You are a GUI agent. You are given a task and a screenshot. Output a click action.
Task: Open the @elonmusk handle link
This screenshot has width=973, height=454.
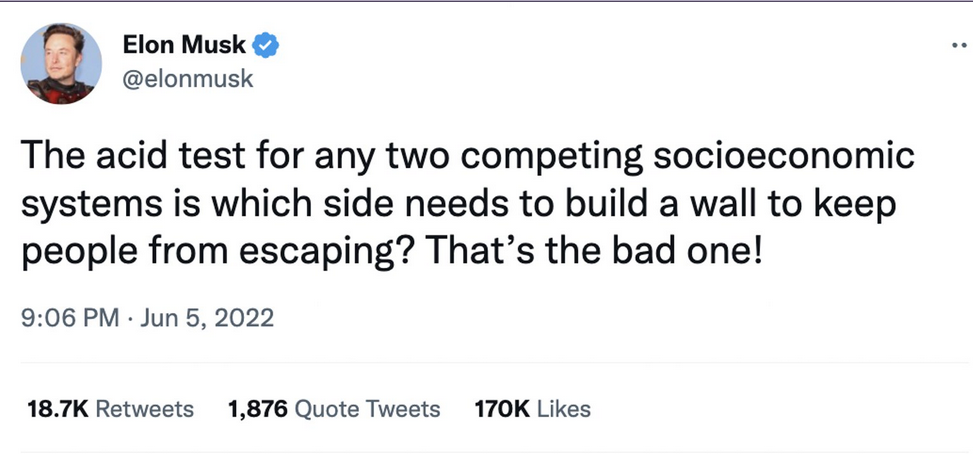[x=187, y=79]
